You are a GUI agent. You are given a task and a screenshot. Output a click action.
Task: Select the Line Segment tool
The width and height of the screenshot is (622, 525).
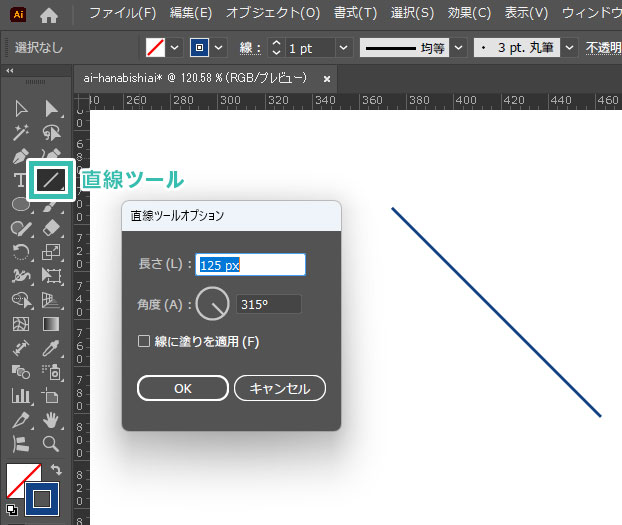(x=51, y=180)
